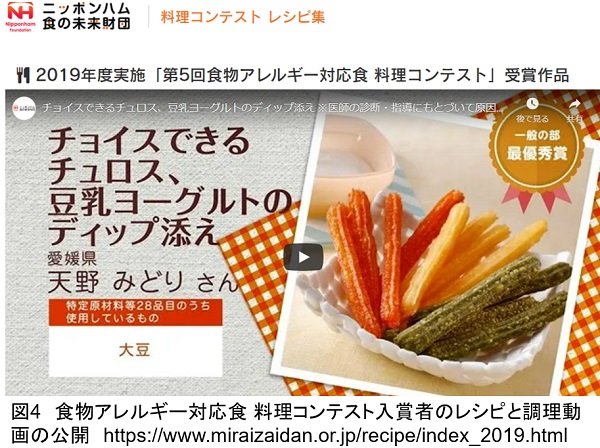Click the 愛媛県 prefecture text
600x448 pixels.
point(72,259)
